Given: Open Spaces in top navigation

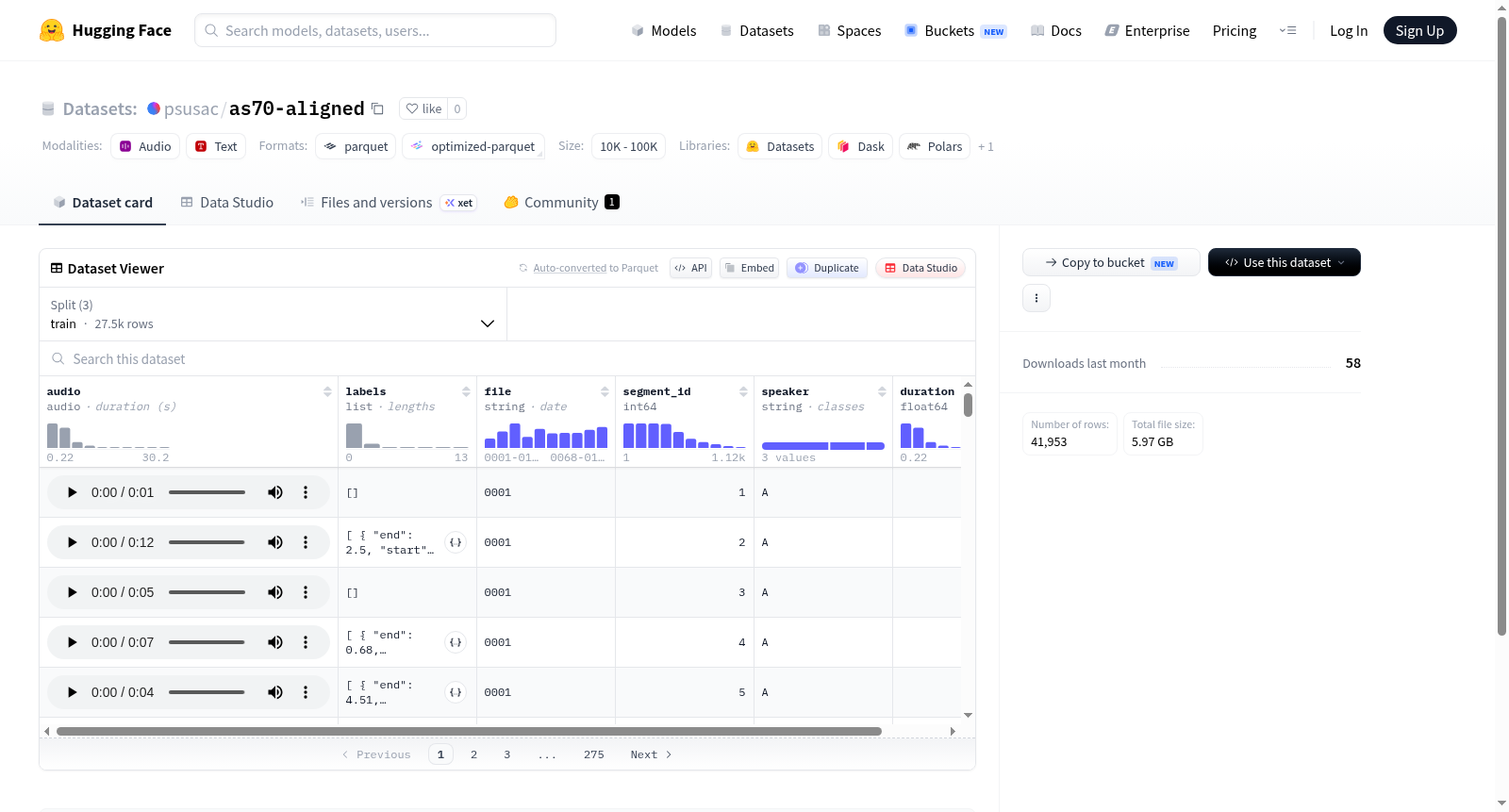Looking at the screenshot, I should pyautogui.click(x=850, y=31).
